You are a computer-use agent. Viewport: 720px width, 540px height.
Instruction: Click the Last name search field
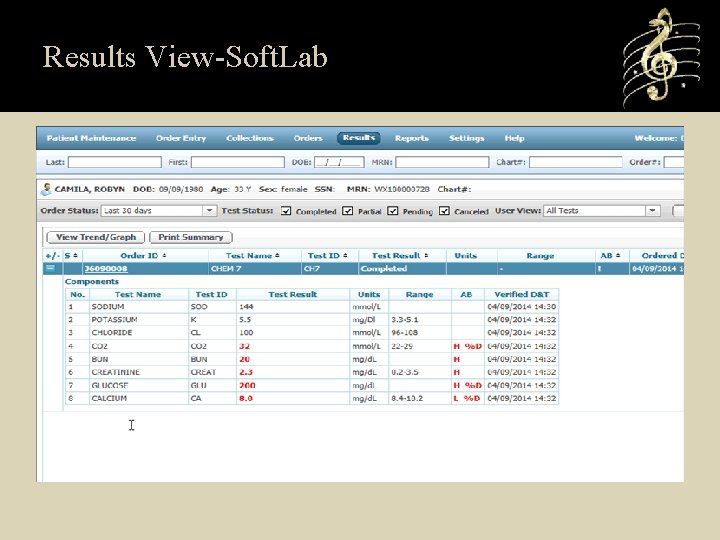point(115,162)
